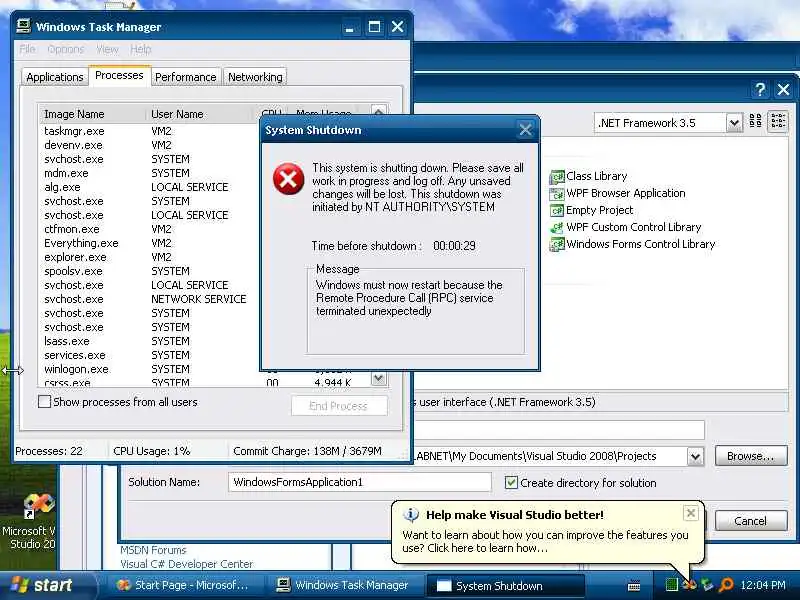The image size is (800, 600).
Task: Click the Task Manager title bar icon
Action: click(x=23, y=26)
